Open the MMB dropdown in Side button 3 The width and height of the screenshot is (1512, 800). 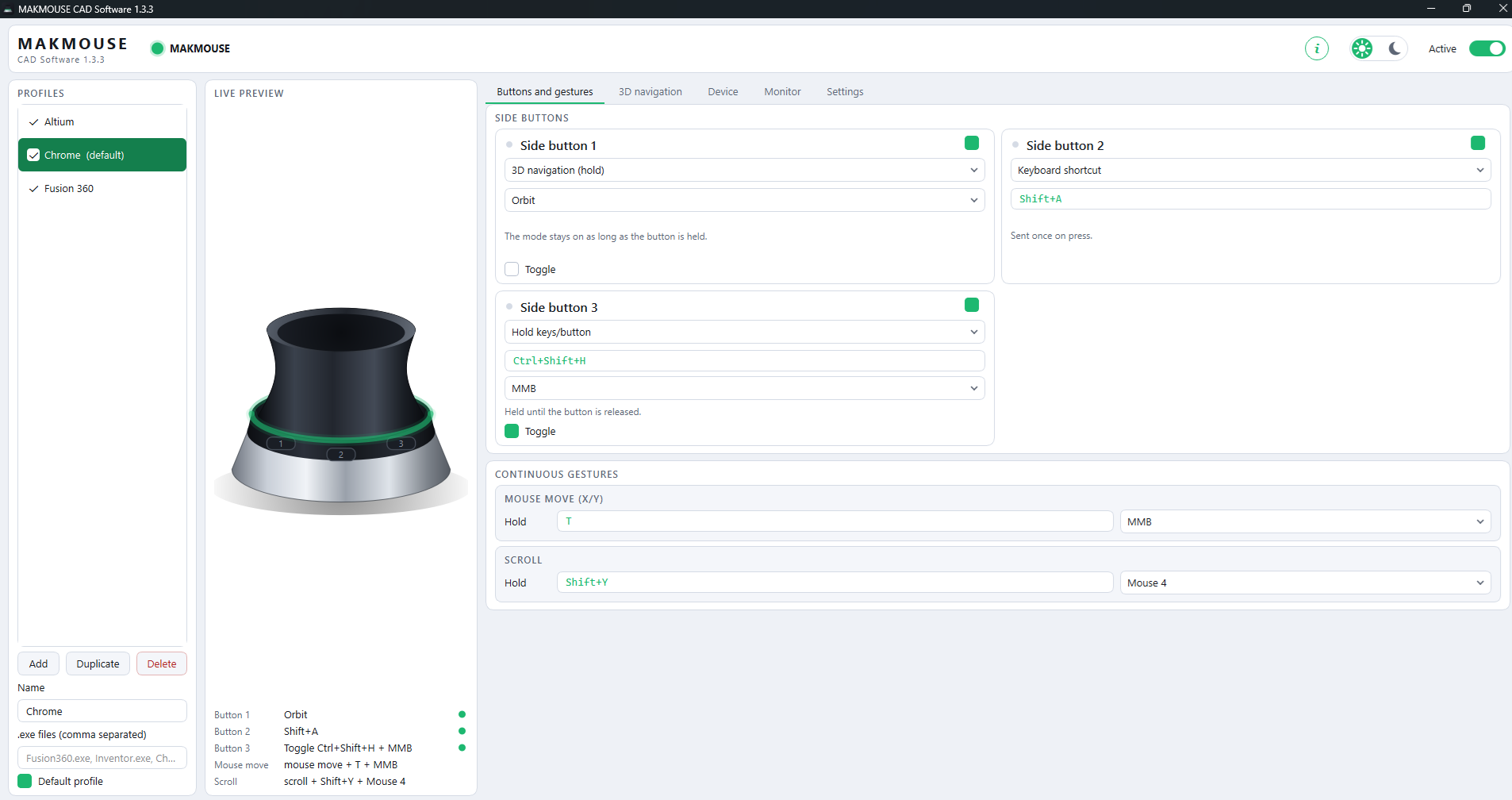point(744,388)
